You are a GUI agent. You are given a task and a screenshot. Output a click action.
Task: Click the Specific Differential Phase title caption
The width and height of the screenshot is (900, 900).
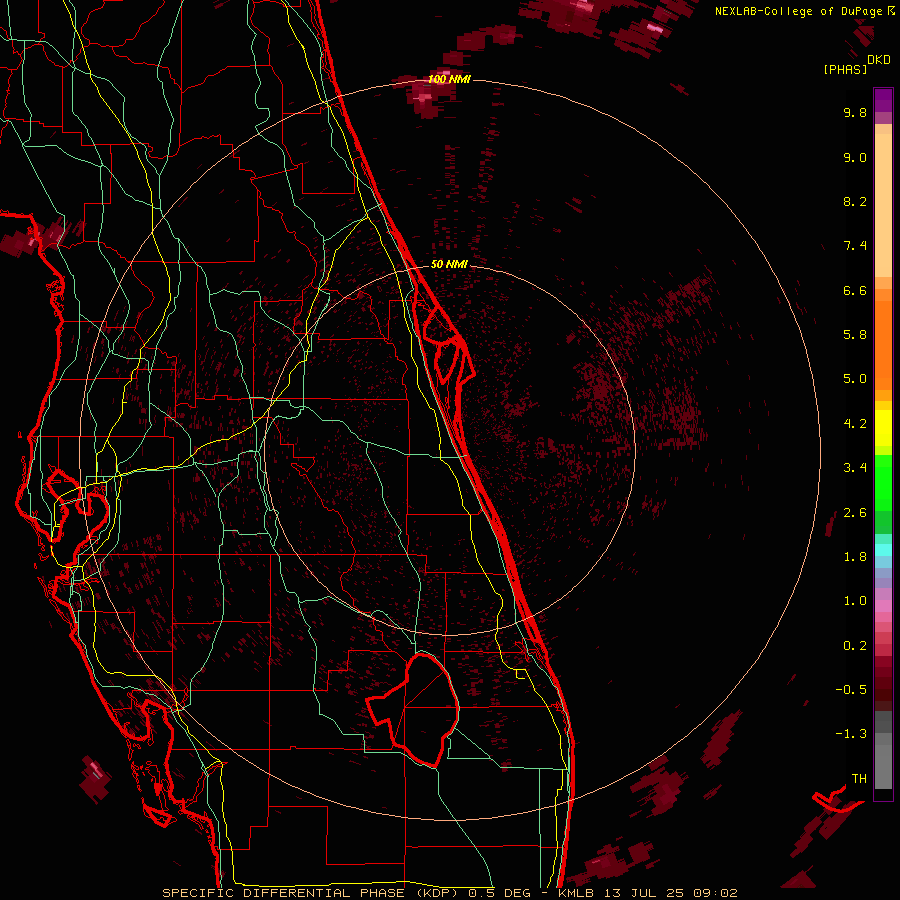point(449,893)
